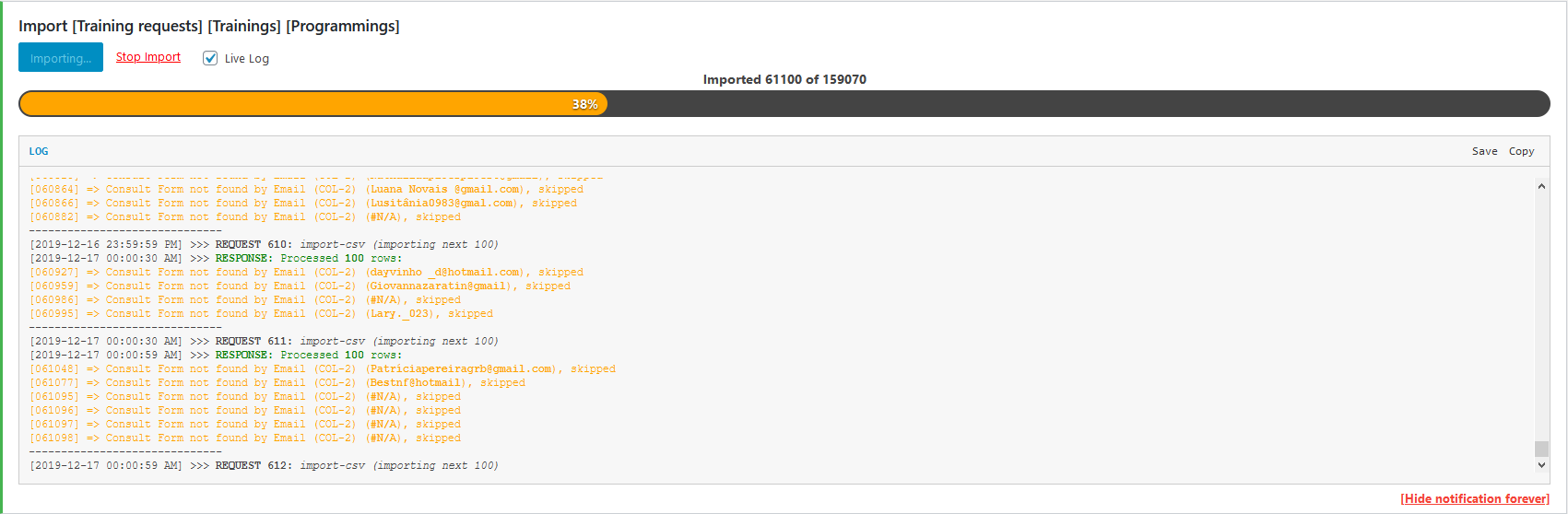Click the log scrollbar thumb
Image resolution: width=1568 pixels, height=514 pixels.
coord(1541,449)
